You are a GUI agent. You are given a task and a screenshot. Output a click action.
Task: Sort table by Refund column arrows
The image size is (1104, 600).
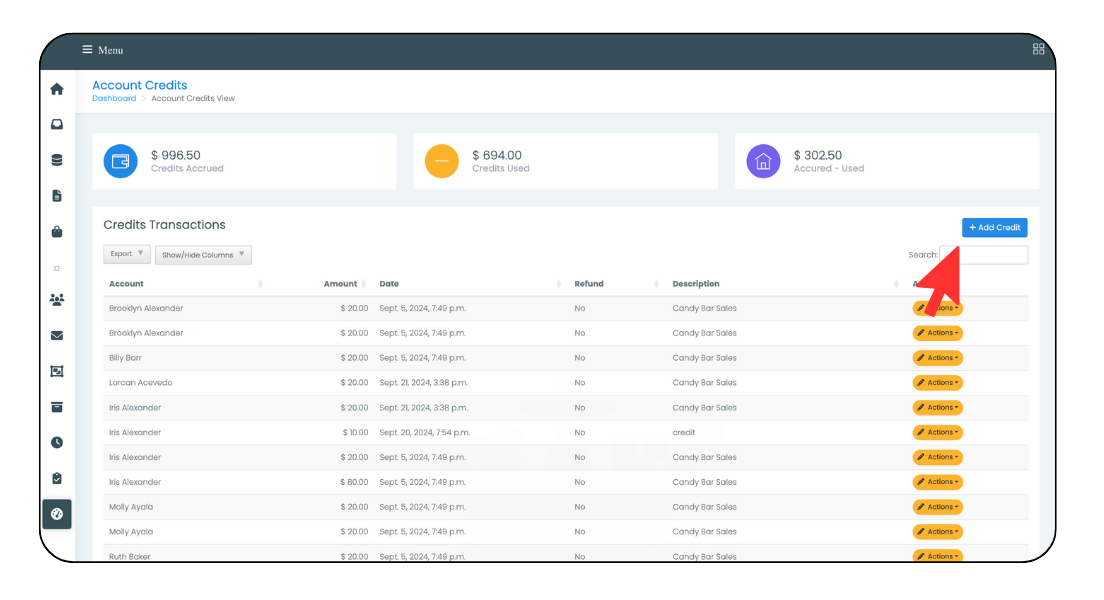tap(656, 284)
